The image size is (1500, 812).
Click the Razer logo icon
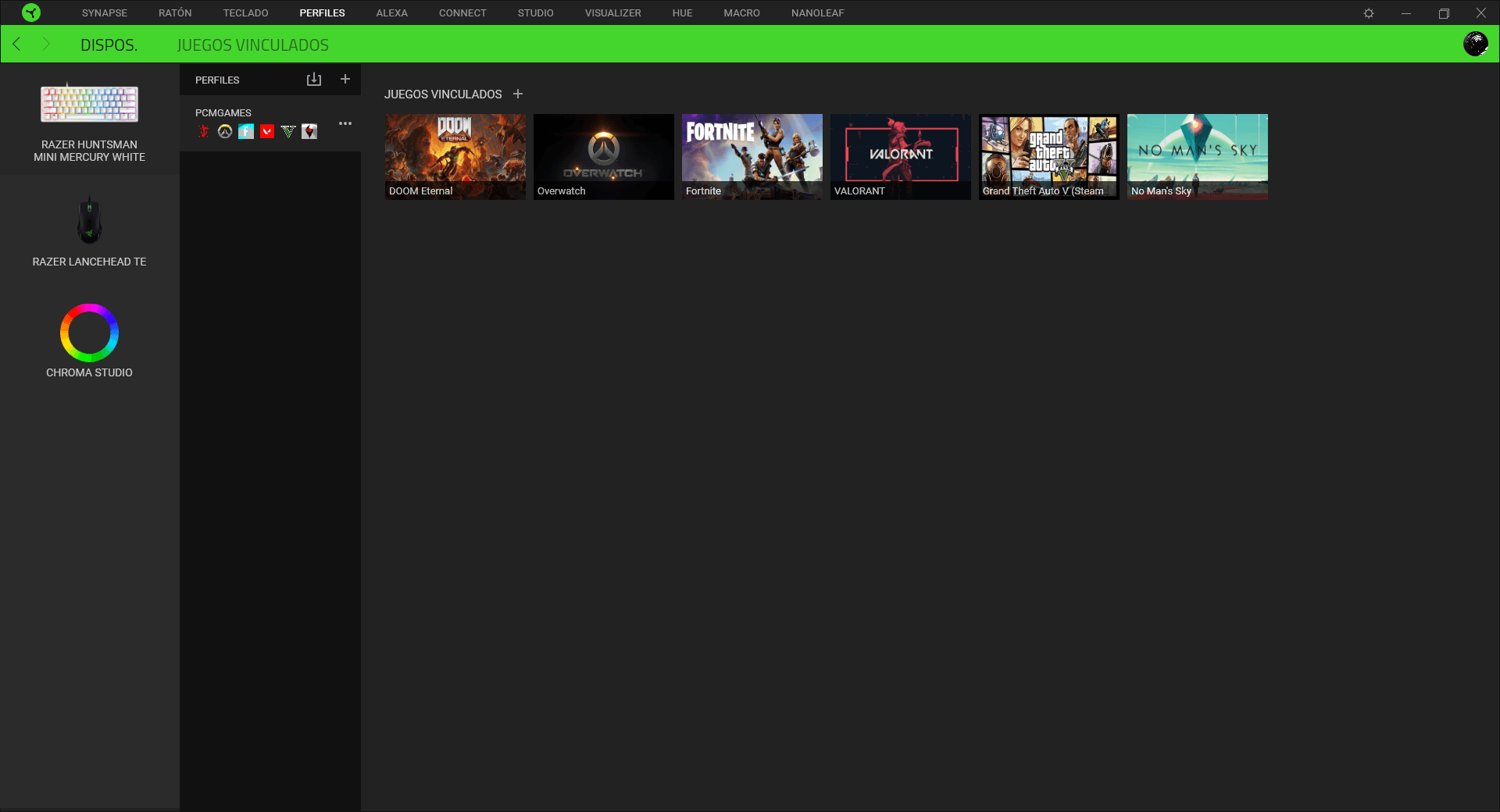coord(31,12)
